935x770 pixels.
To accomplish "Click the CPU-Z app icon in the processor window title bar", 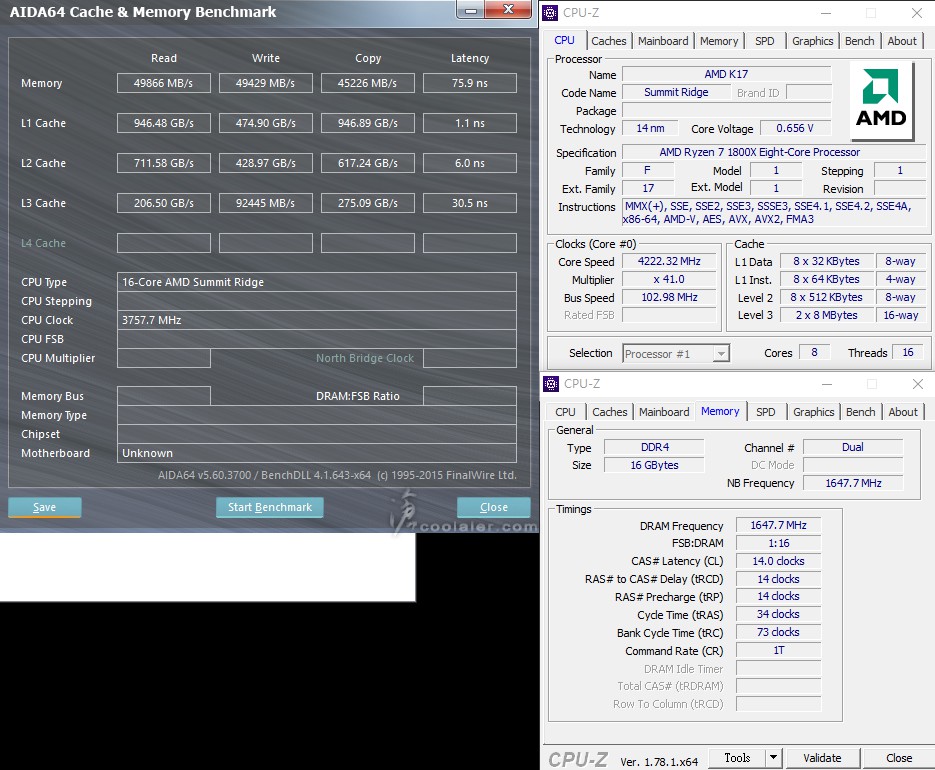I will (550, 13).
